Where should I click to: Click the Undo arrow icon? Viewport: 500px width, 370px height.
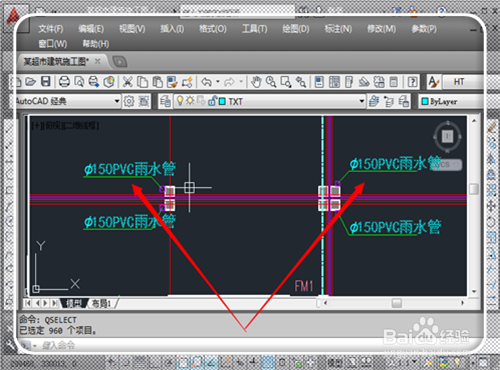click(x=207, y=82)
